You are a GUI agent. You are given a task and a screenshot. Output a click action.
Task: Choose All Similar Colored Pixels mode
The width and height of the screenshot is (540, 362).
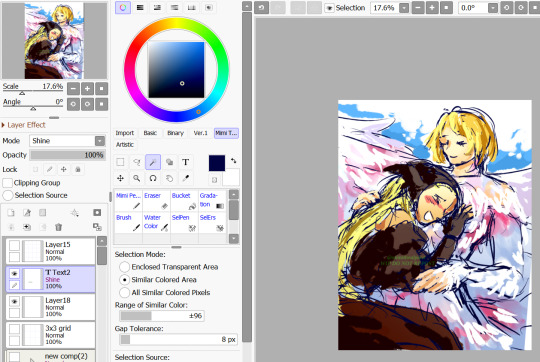click(x=124, y=292)
